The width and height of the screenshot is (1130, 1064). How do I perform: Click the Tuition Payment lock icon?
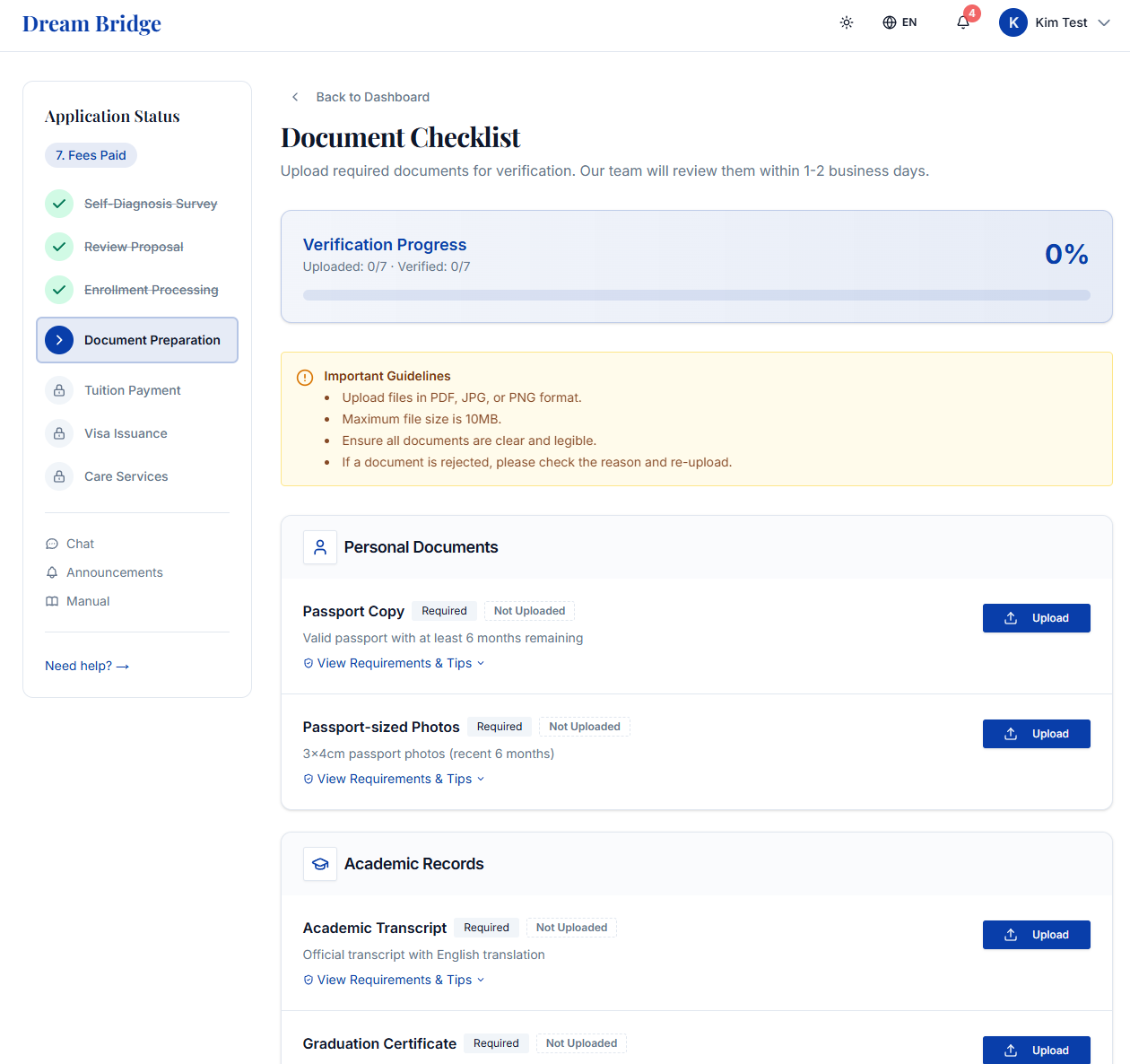[59, 390]
